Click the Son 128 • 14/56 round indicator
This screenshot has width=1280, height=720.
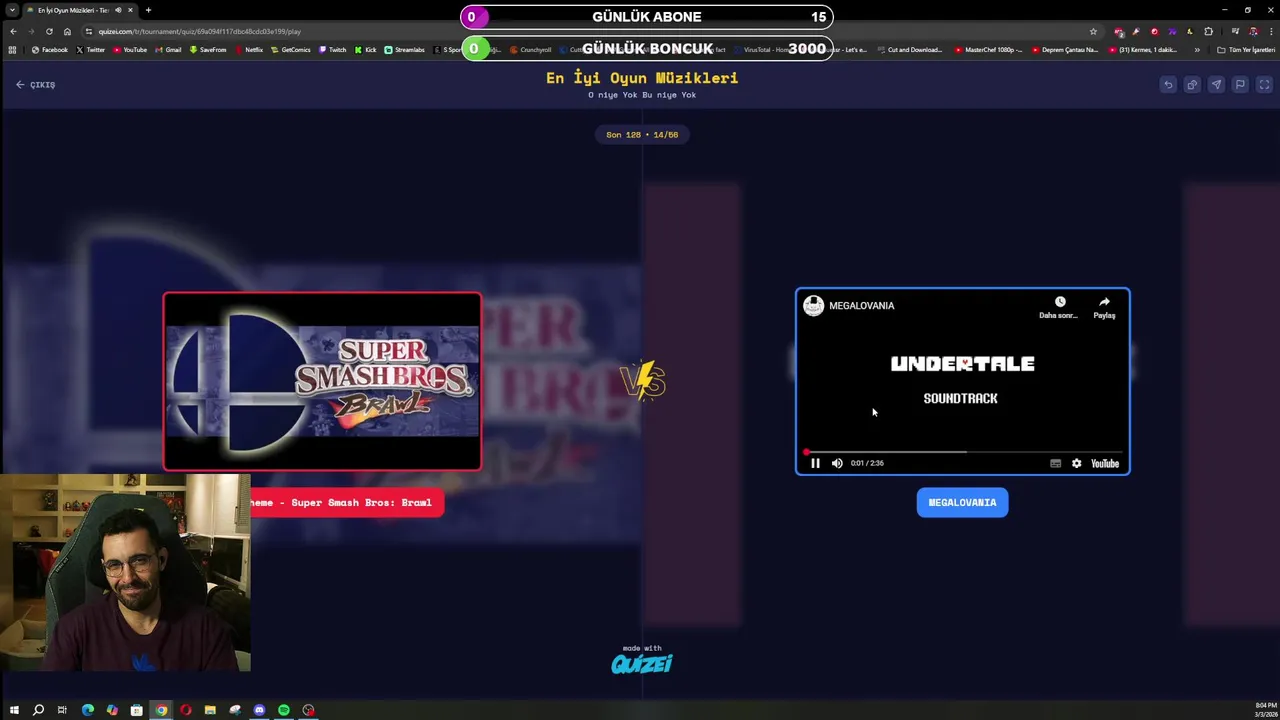coord(642,135)
